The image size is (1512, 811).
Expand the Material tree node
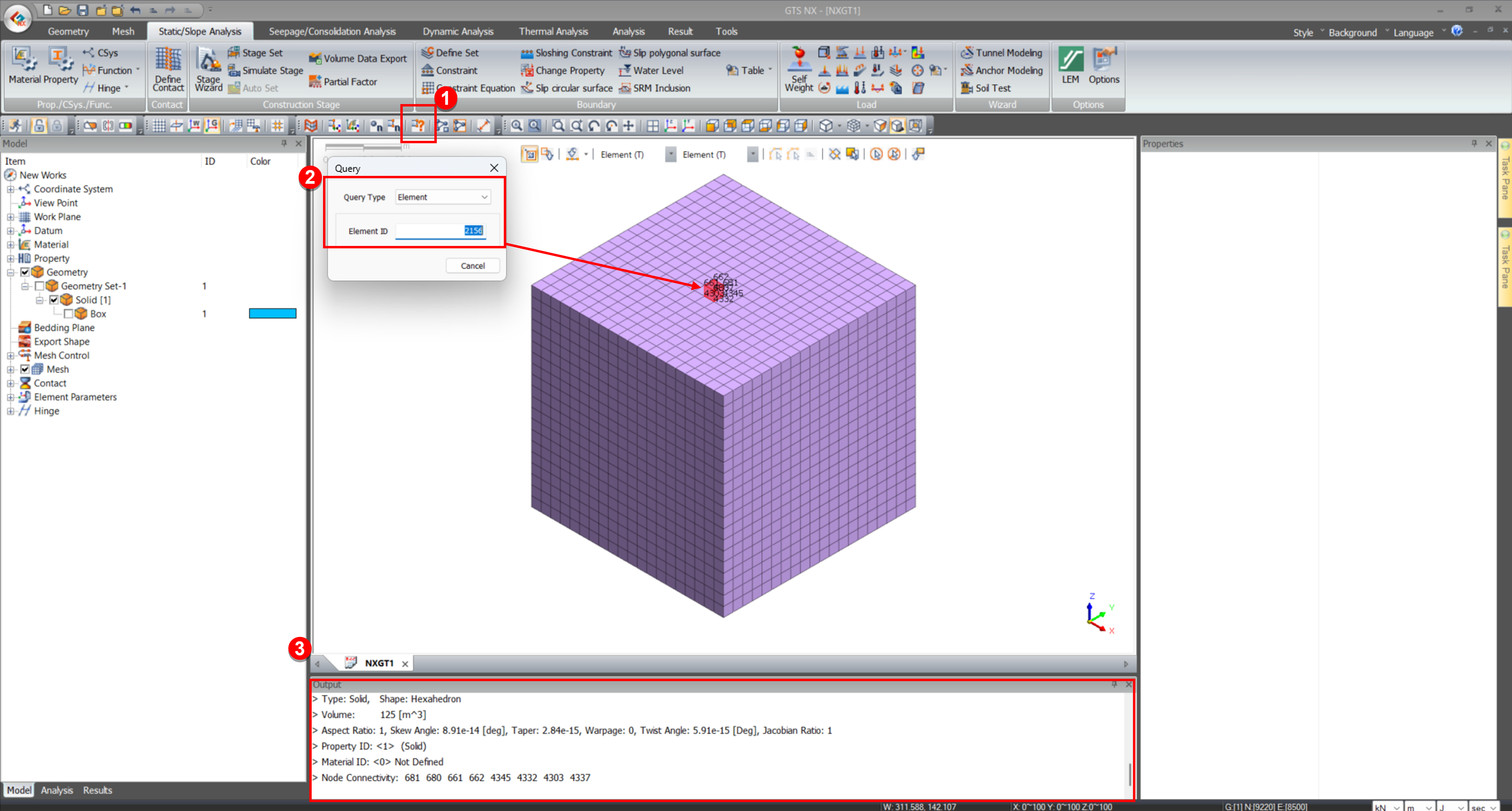point(10,245)
